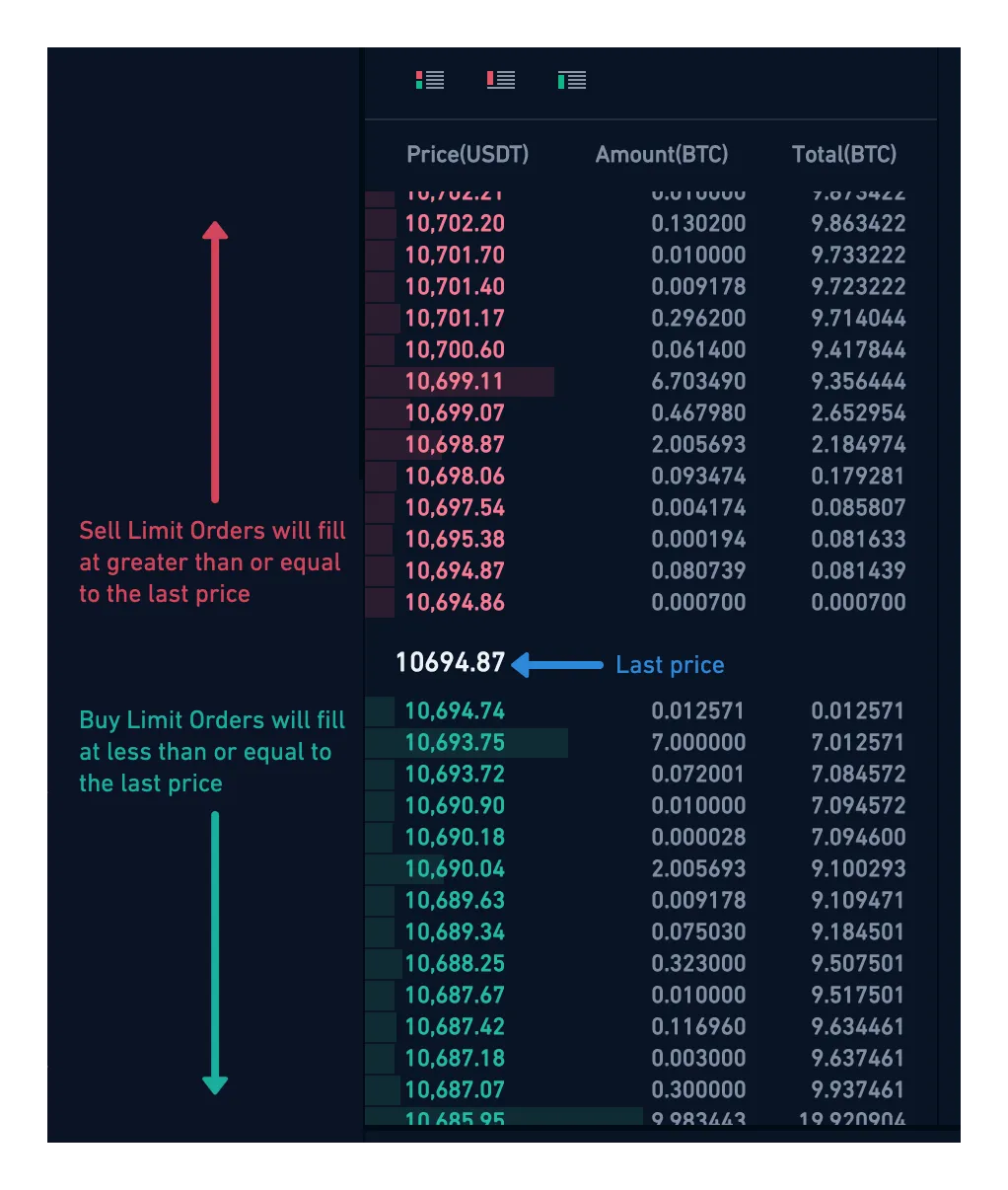The height and width of the screenshot is (1190, 1008).
Task: Pick the lowest ask price 10,694.86
Action: 455,603
